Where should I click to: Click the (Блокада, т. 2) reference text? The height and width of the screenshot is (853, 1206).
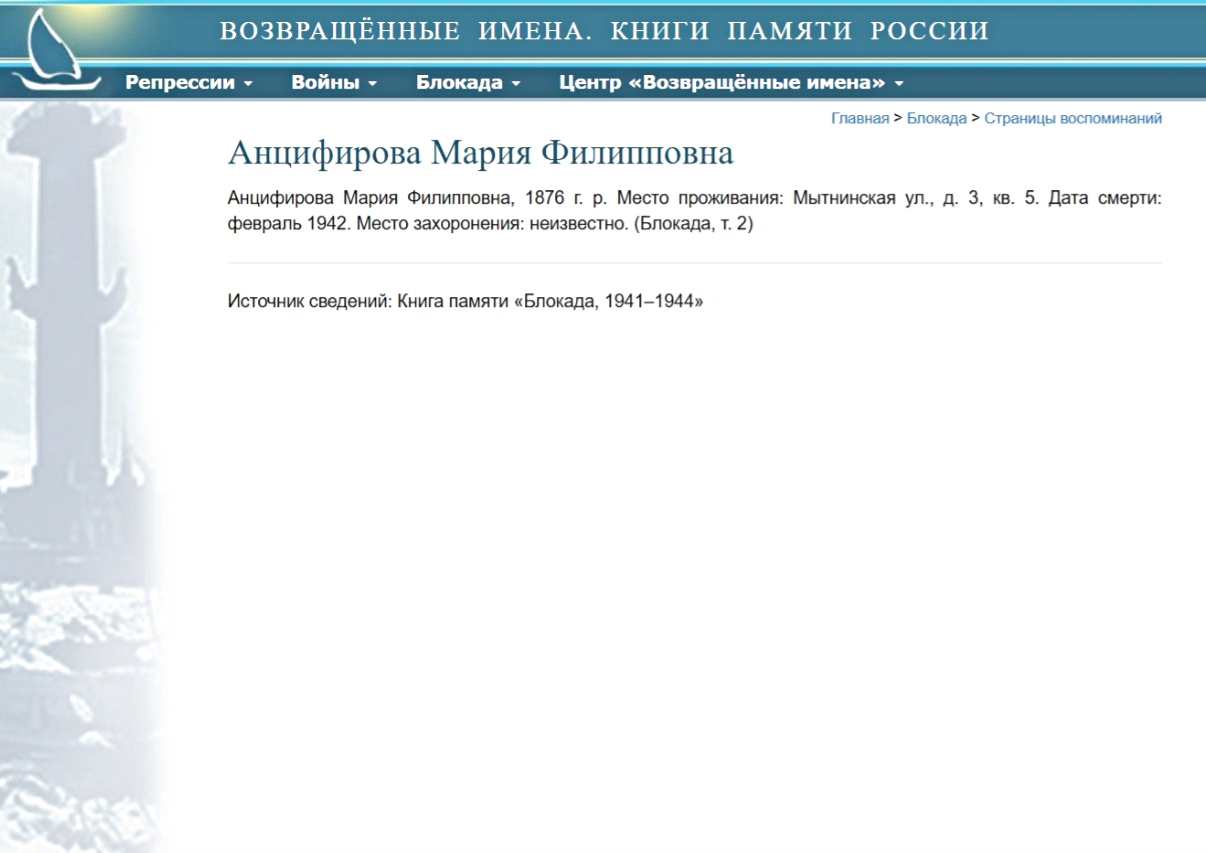tap(693, 224)
